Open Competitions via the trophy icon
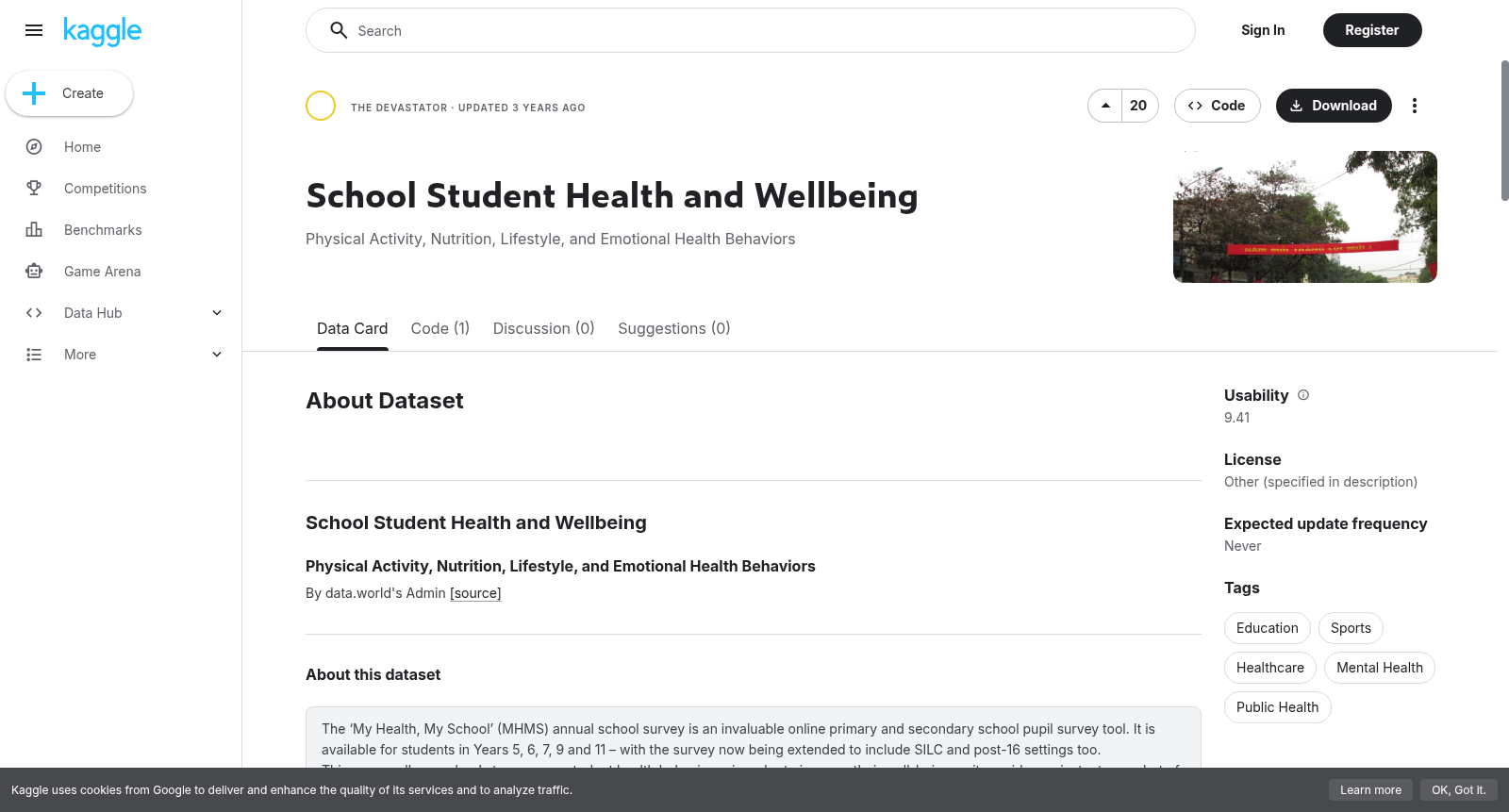The image size is (1509, 812). pyautogui.click(x=34, y=189)
